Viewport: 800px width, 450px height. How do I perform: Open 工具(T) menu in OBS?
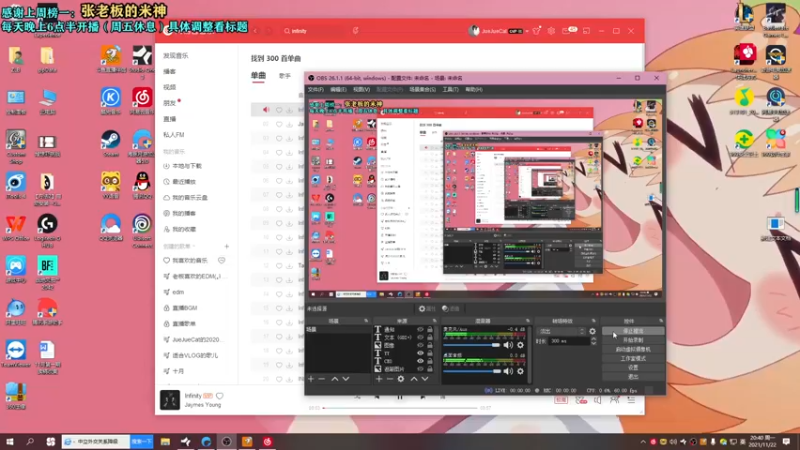click(x=450, y=89)
